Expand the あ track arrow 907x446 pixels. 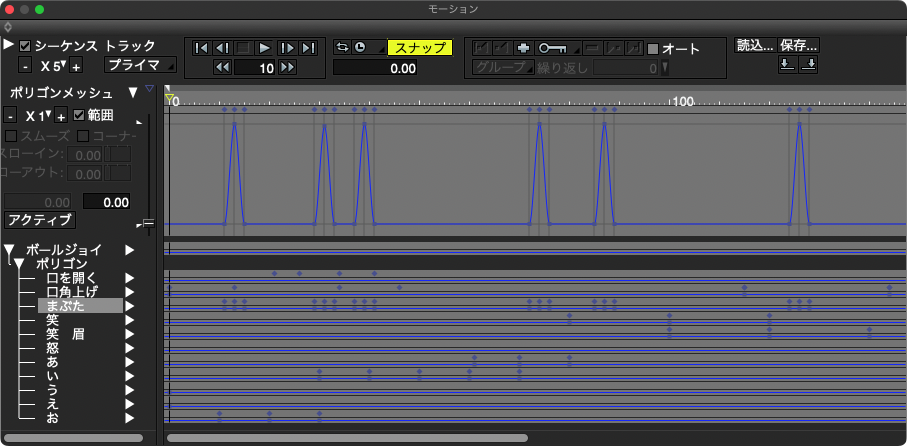tap(130, 362)
